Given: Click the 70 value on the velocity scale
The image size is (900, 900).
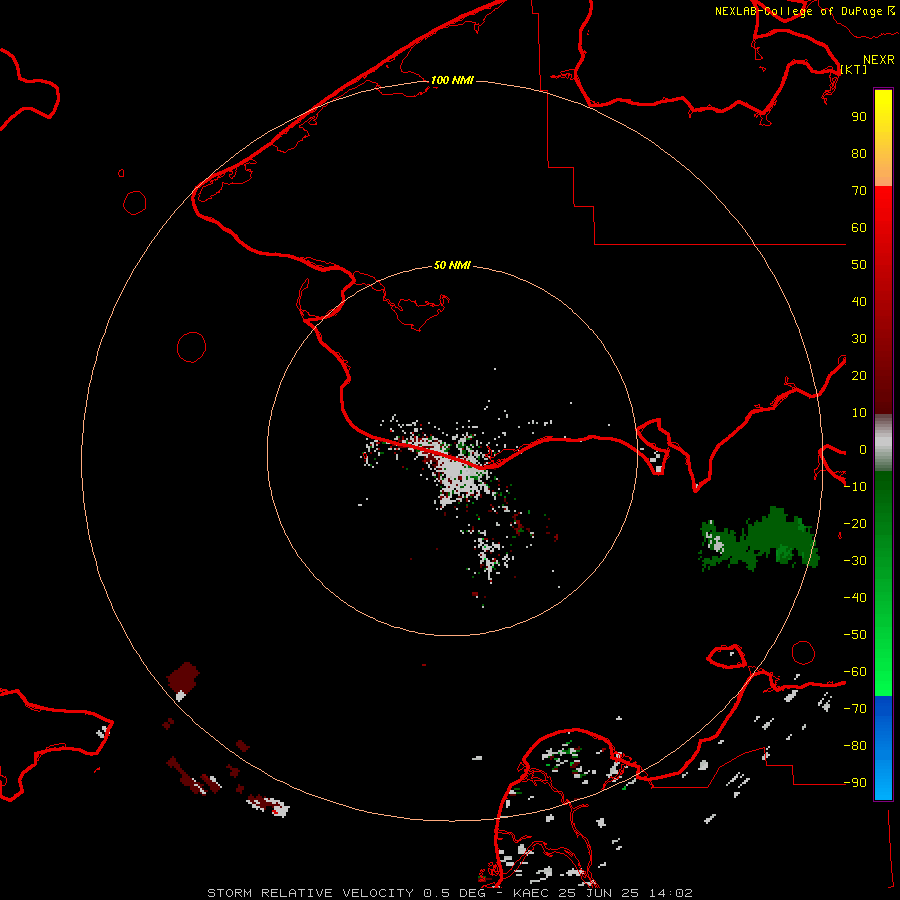Looking at the screenshot, I should point(859,191).
